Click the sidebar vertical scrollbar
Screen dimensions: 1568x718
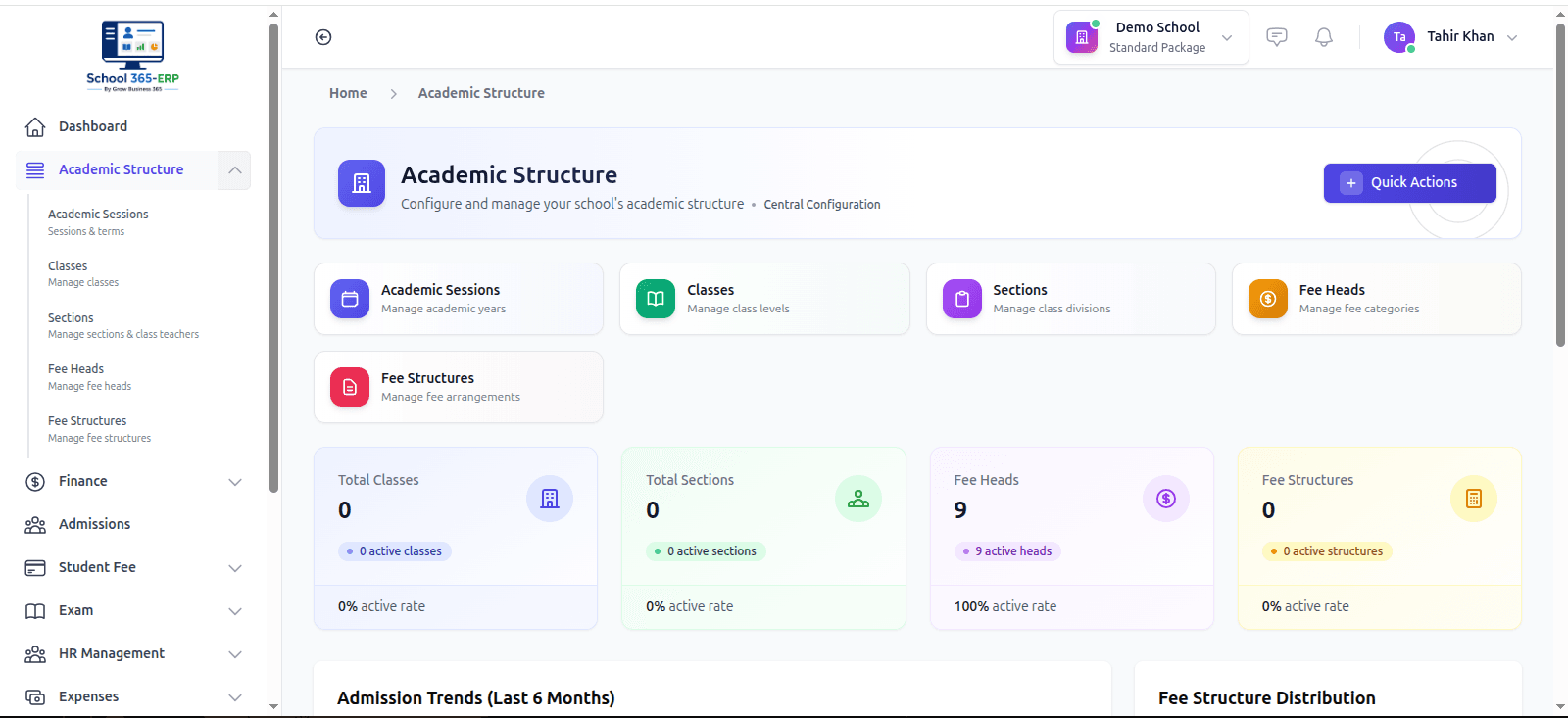click(x=273, y=257)
